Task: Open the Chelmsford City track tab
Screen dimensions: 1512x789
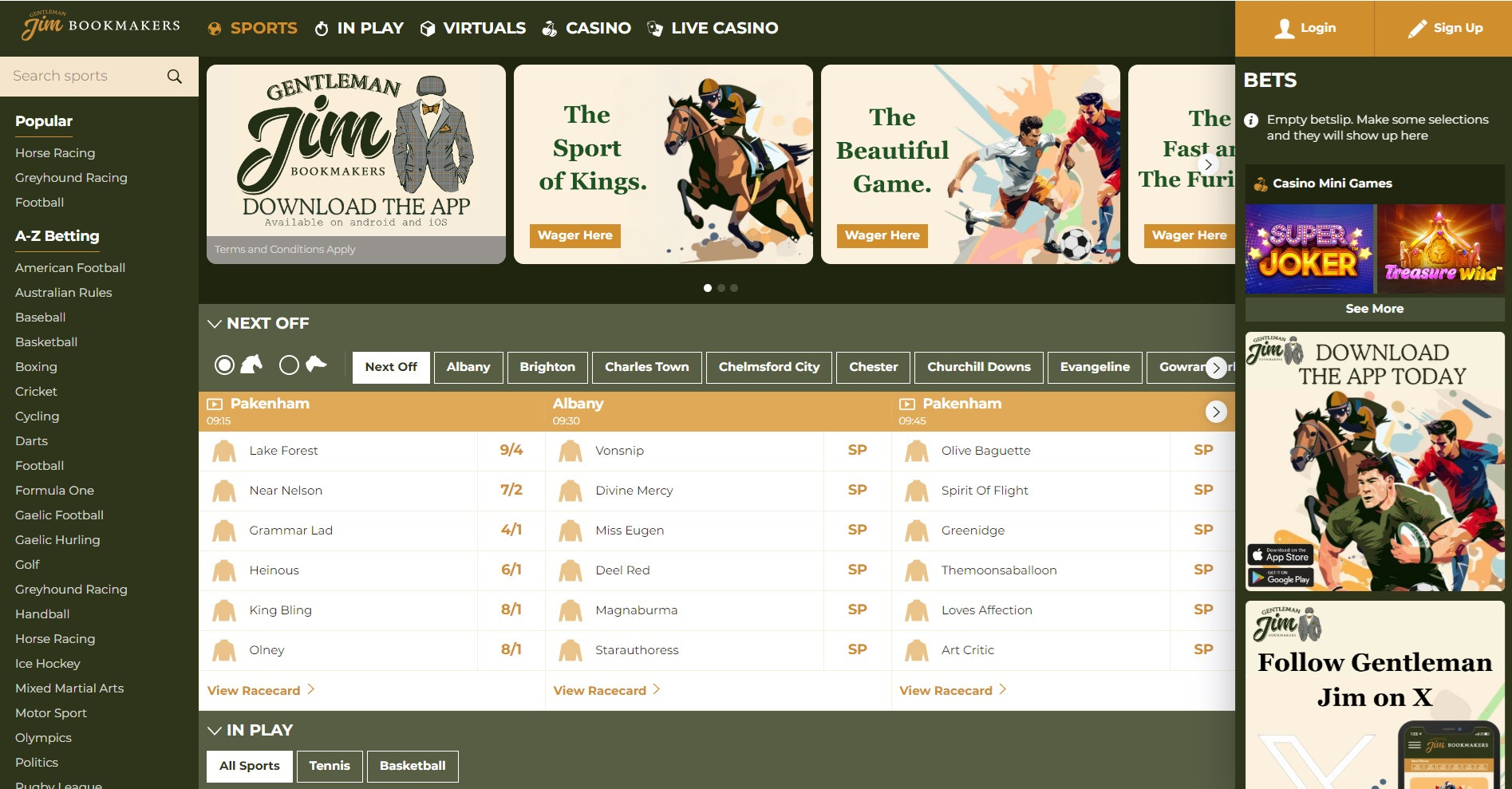Action: 768,367
